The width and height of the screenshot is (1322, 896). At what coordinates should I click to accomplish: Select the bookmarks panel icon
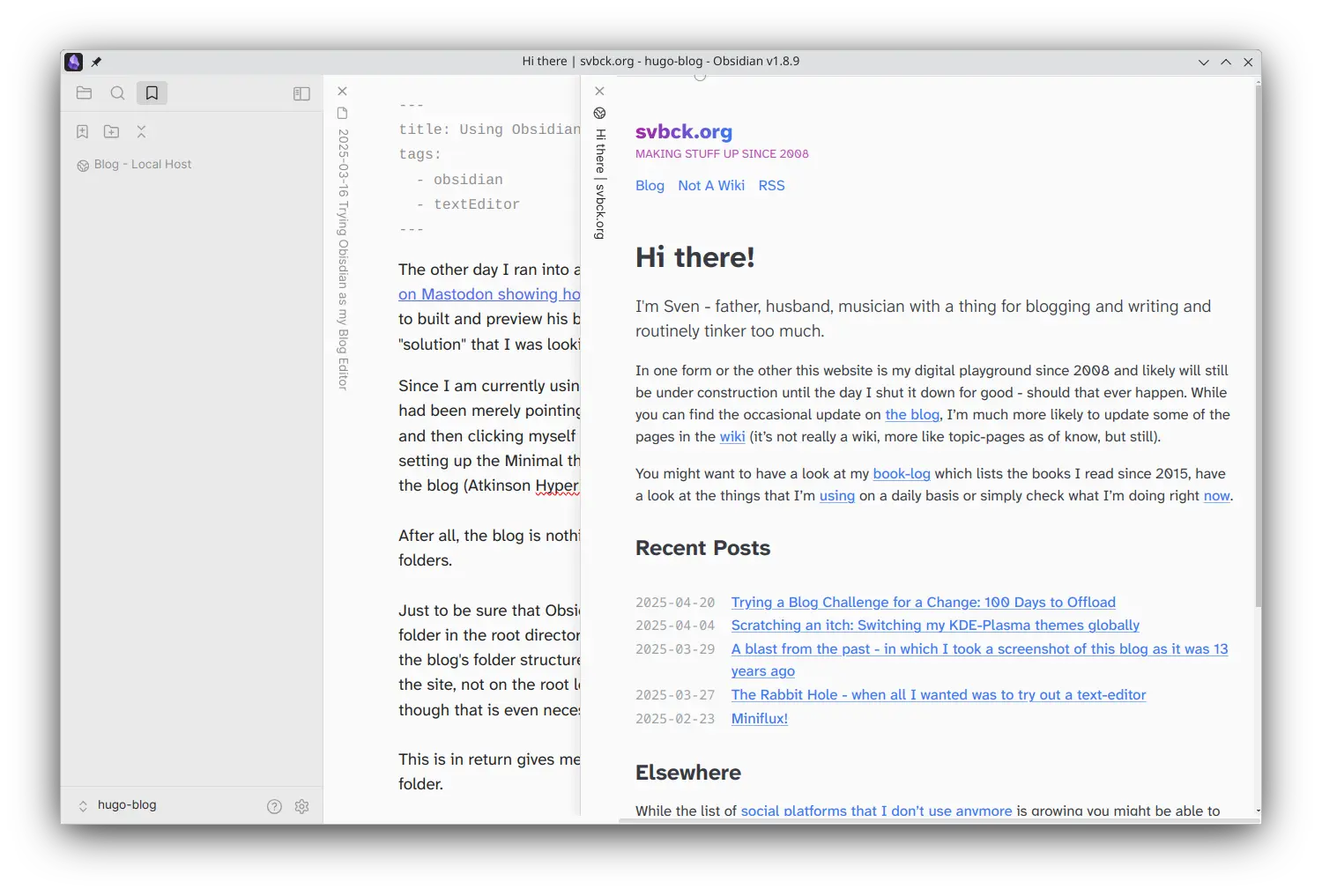click(152, 93)
